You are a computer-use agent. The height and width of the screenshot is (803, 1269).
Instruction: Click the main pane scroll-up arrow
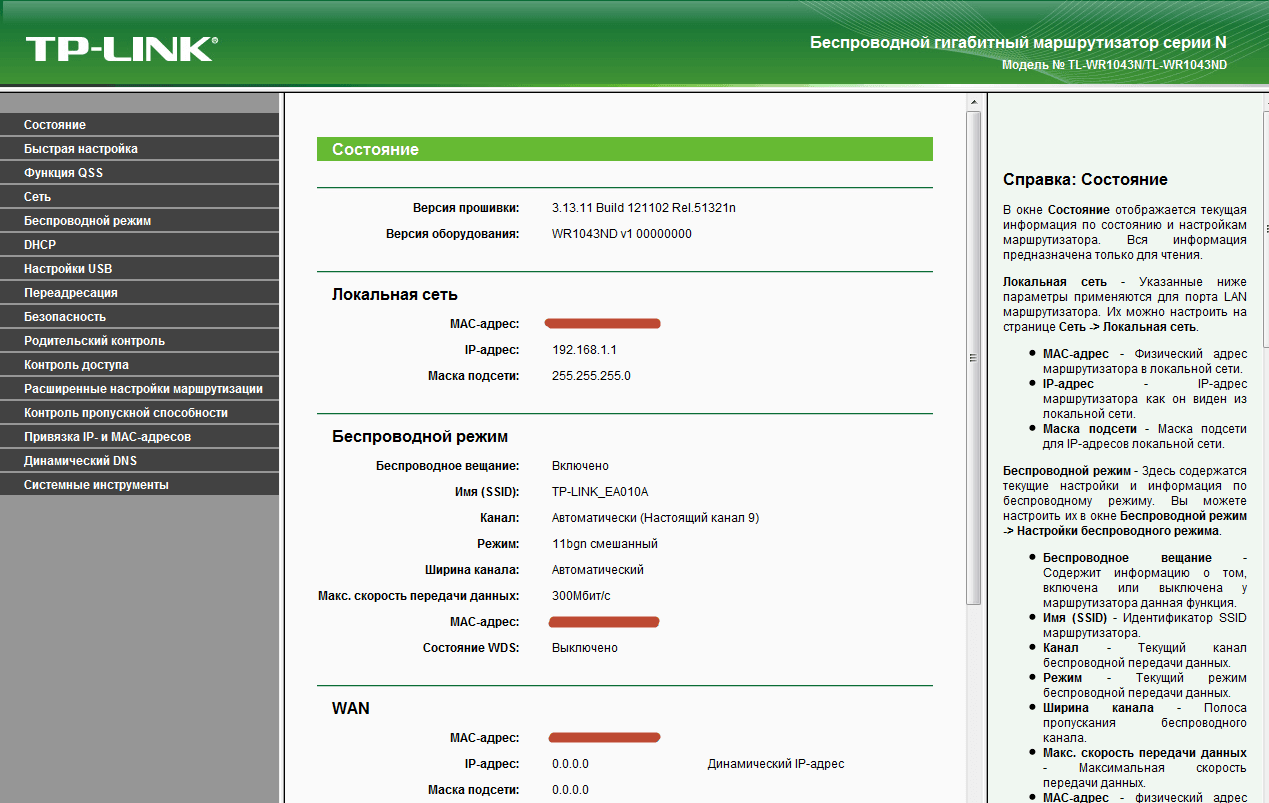click(973, 102)
